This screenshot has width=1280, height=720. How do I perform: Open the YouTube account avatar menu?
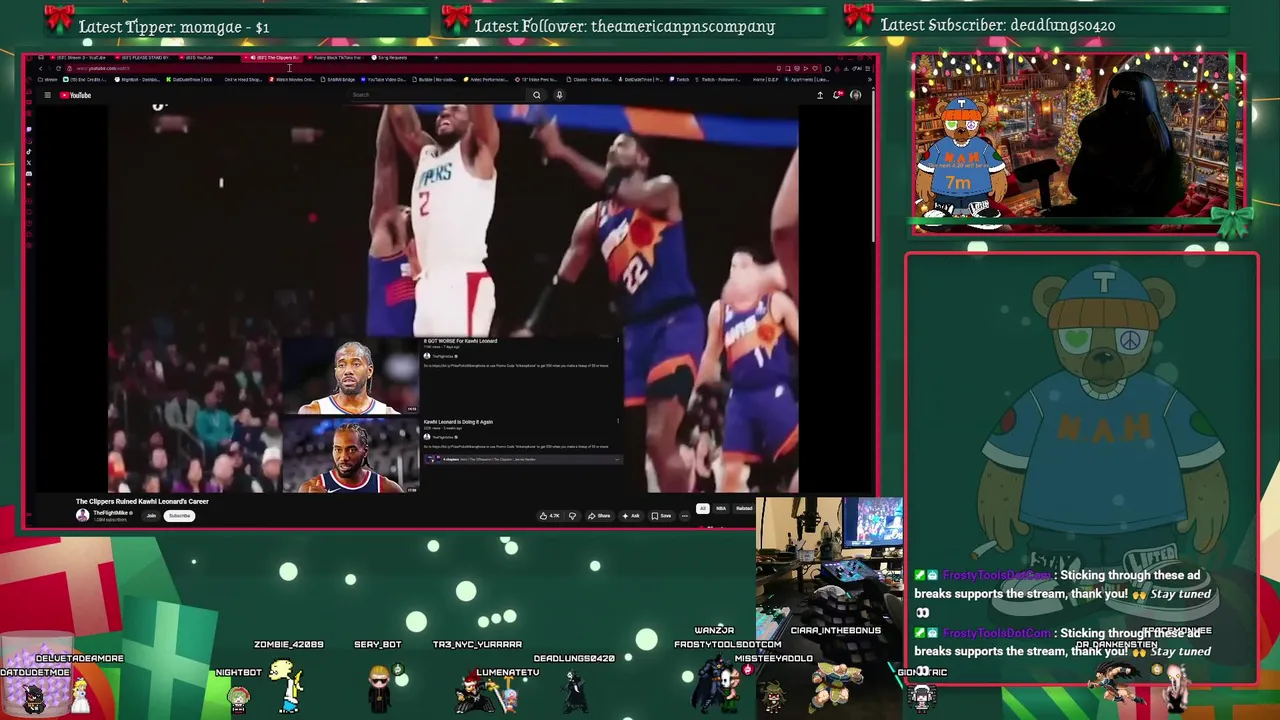(x=856, y=95)
